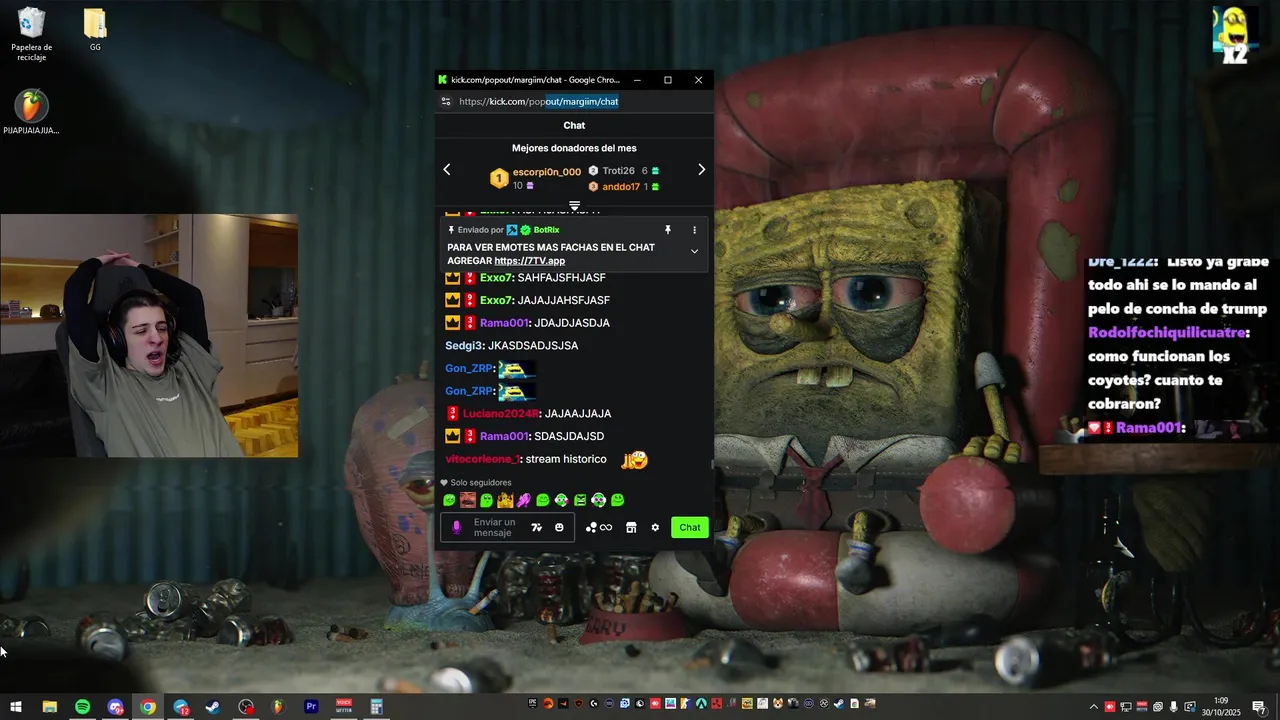1280x720 pixels.
Task: Click first green Kick quick emote
Action: pyautogui.click(x=449, y=500)
